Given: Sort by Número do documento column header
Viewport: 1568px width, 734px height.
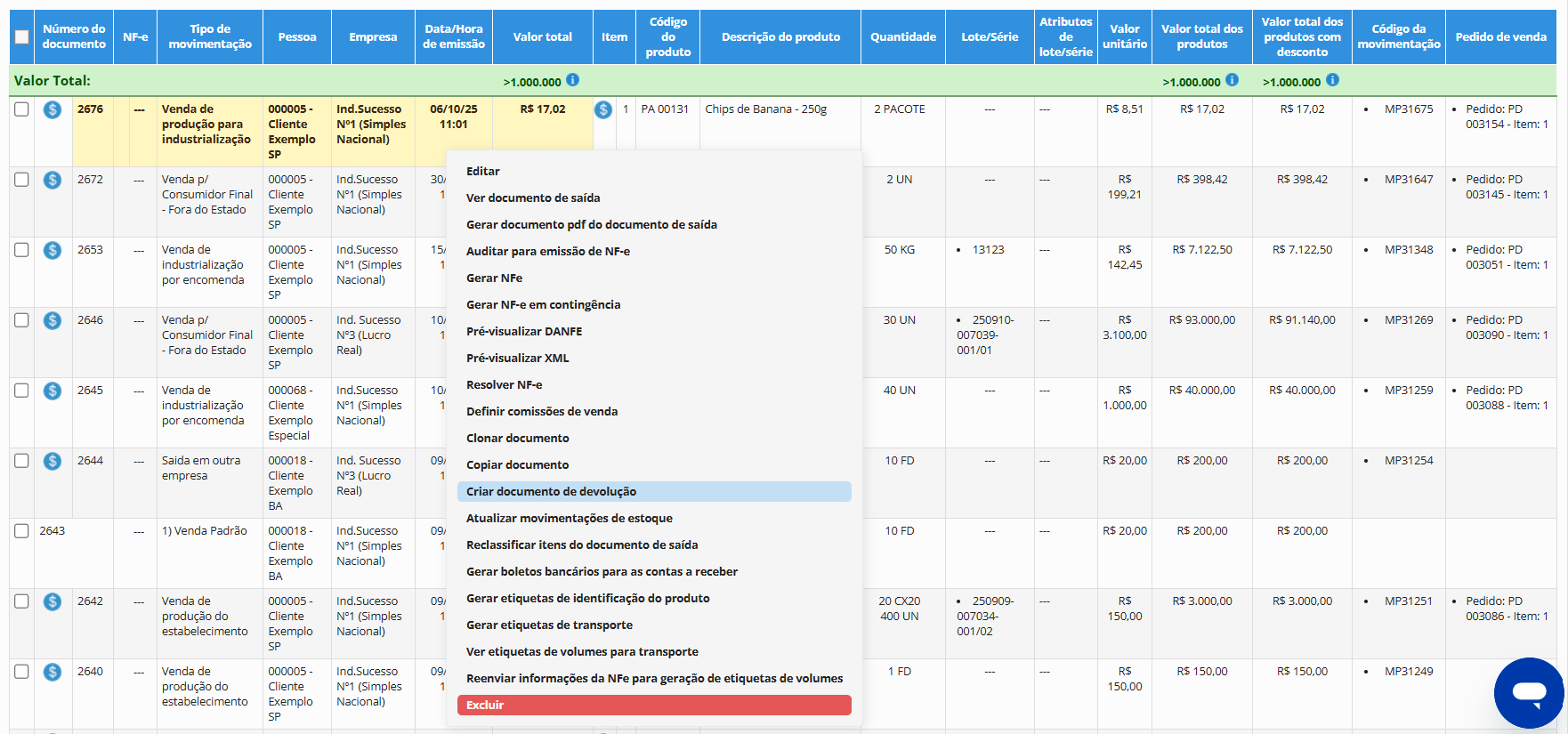Looking at the screenshot, I should [x=74, y=36].
